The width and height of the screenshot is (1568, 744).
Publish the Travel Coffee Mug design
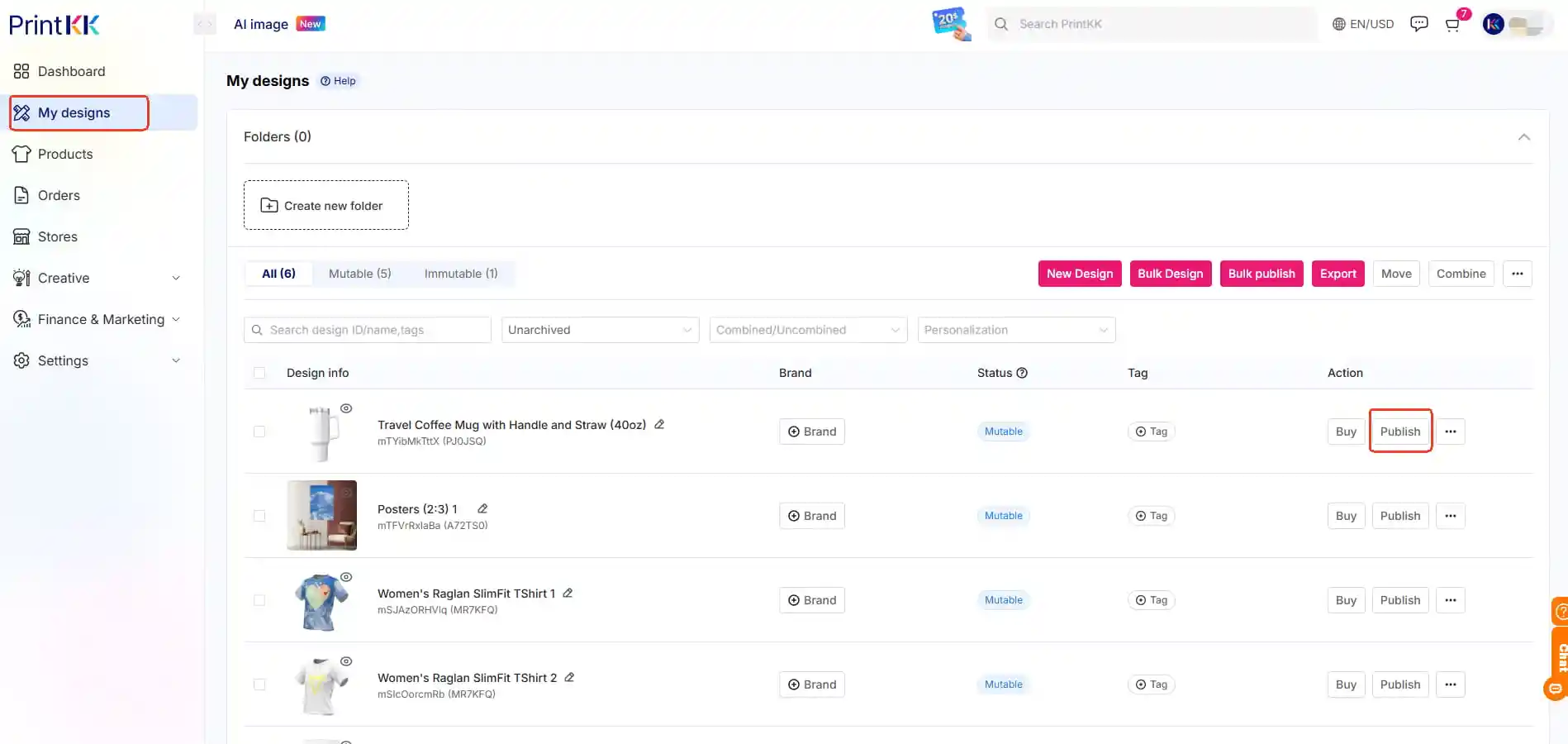[x=1399, y=431]
